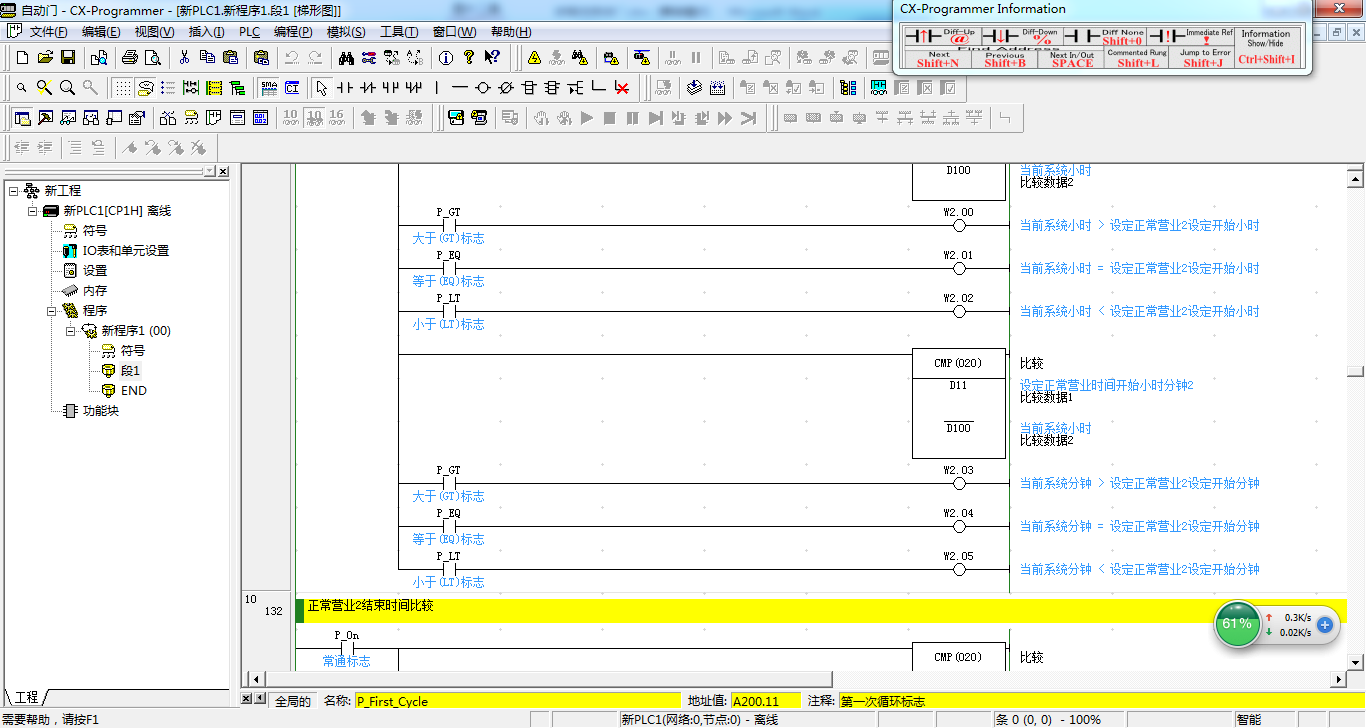Open the About information icon
Viewport: 1366px width, 728px height.
click(446, 57)
